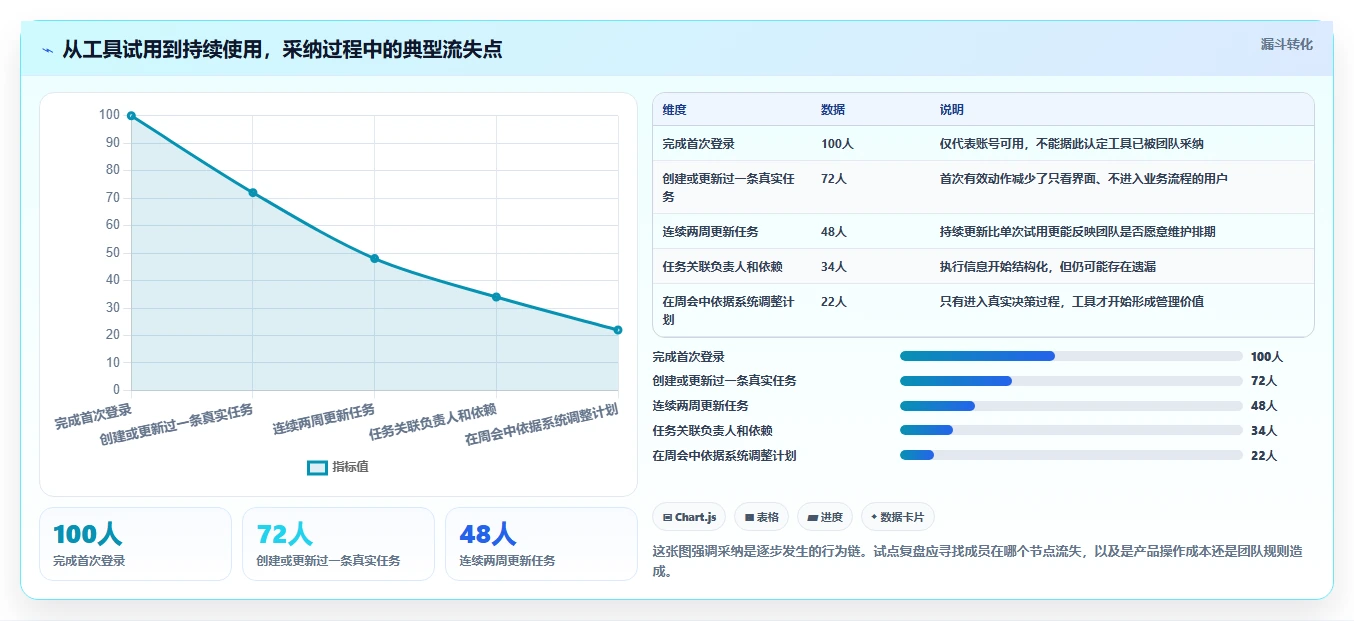Click the 连续两周更新任务 table cell
1354x621 pixels.
pyautogui.click(x=732, y=231)
